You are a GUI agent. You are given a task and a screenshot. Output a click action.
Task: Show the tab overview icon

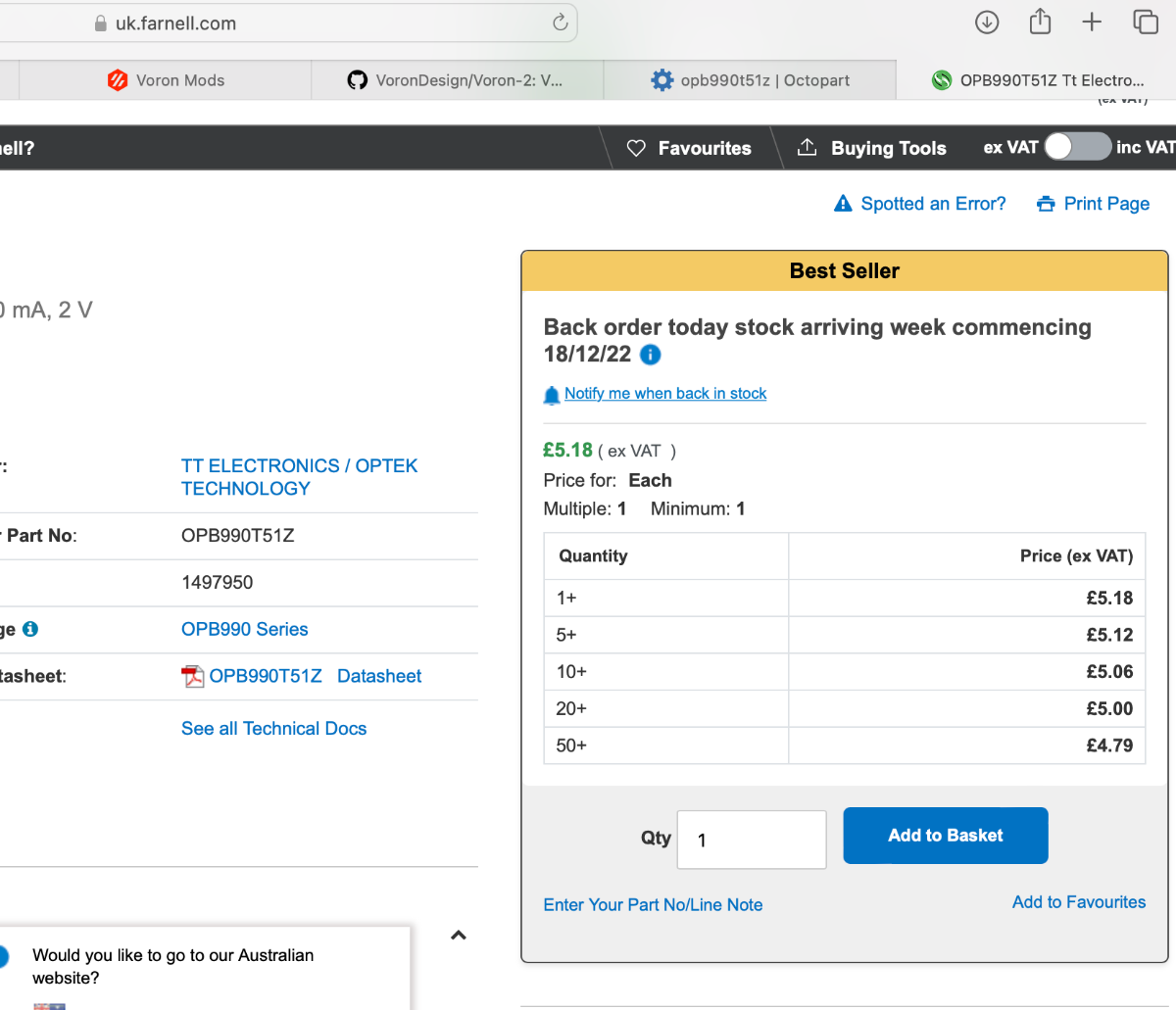(1146, 22)
